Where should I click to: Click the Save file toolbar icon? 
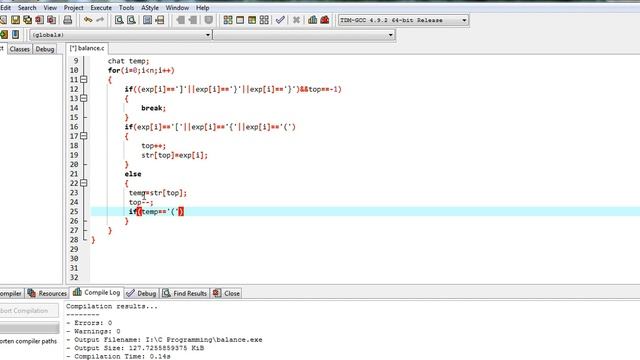pos(16,20)
